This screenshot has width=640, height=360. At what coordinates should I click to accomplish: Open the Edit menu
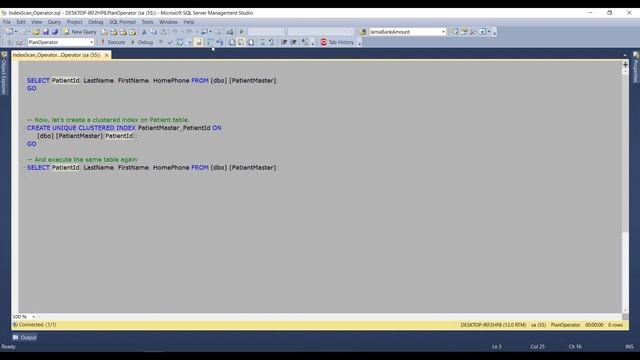pyautogui.click(x=21, y=22)
